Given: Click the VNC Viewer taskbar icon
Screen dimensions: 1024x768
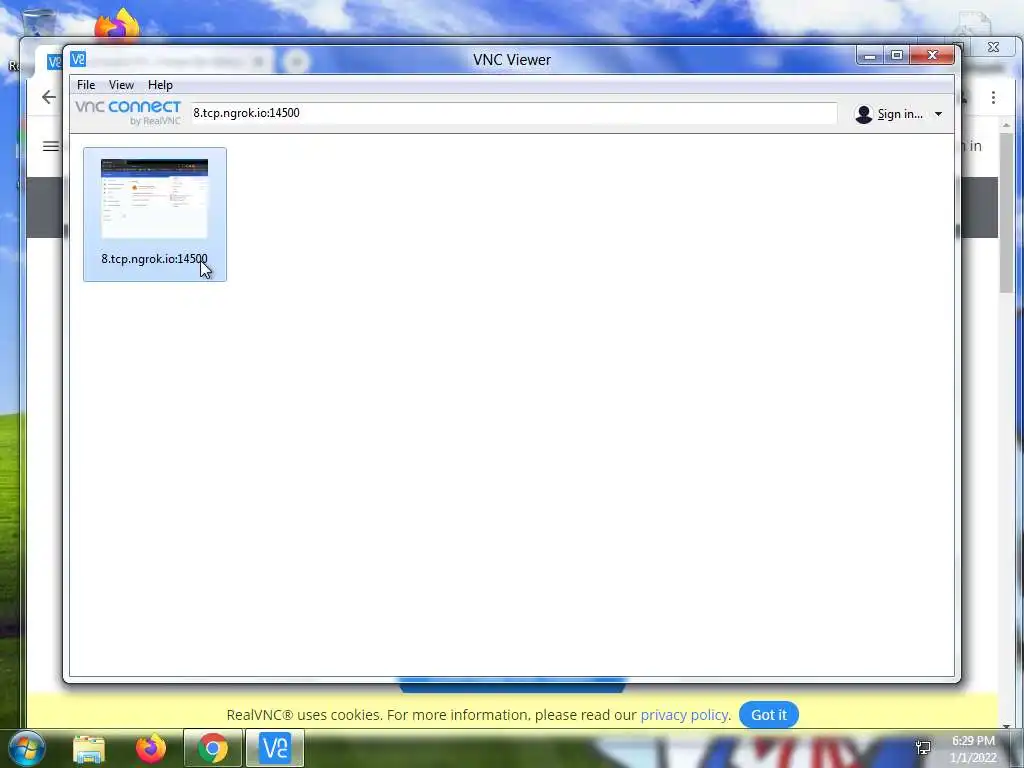Looking at the screenshot, I should tap(275, 748).
